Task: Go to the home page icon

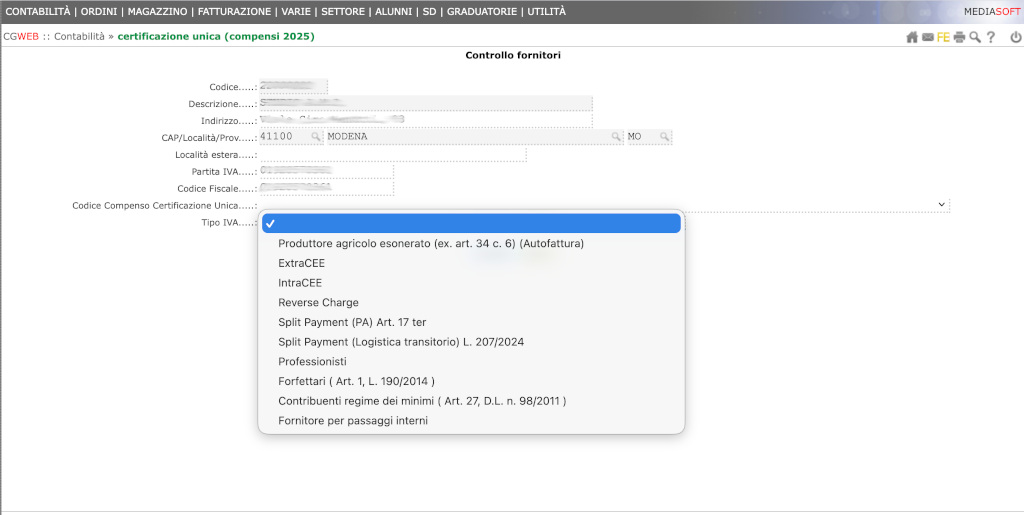Action: coord(911,38)
